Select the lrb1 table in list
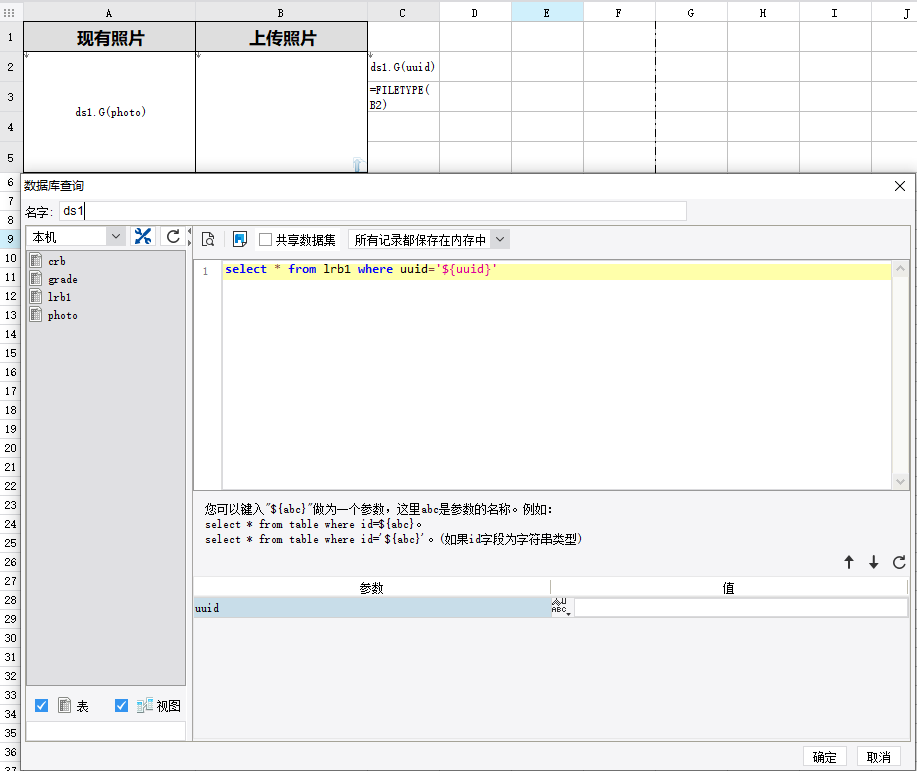 click(59, 297)
